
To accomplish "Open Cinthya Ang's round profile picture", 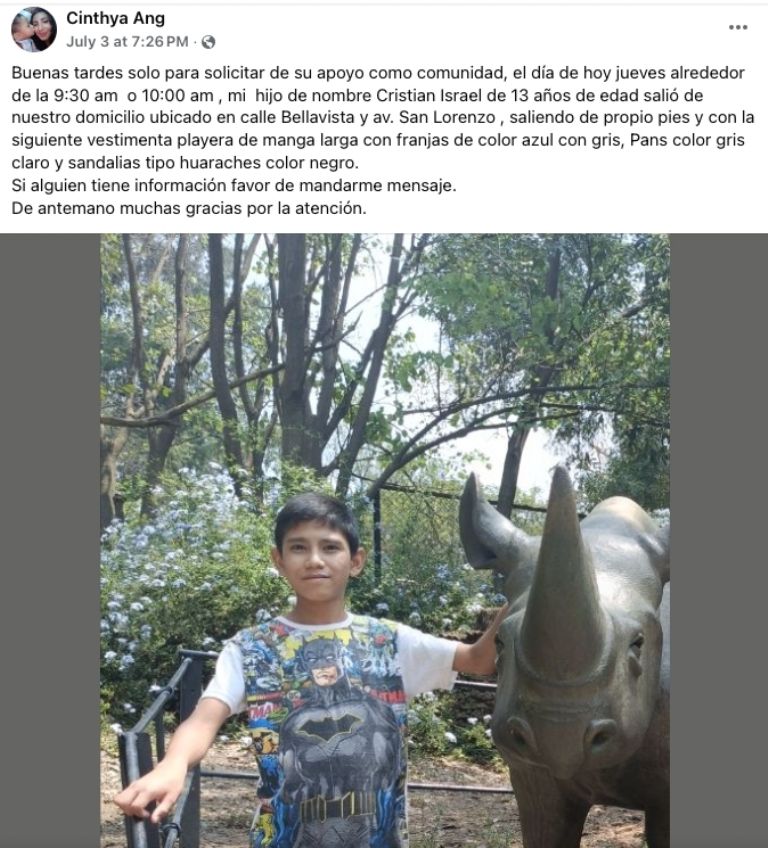I will click(x=34, y=29).
